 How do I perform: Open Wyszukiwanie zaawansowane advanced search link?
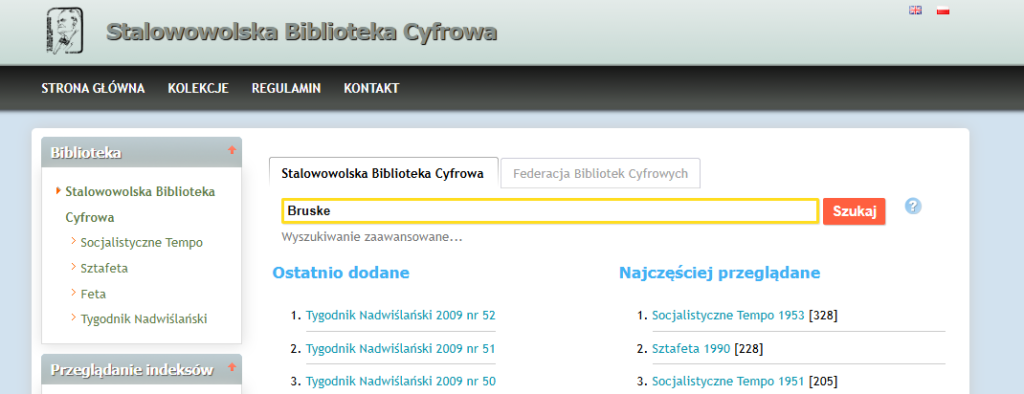coord(372,237)
